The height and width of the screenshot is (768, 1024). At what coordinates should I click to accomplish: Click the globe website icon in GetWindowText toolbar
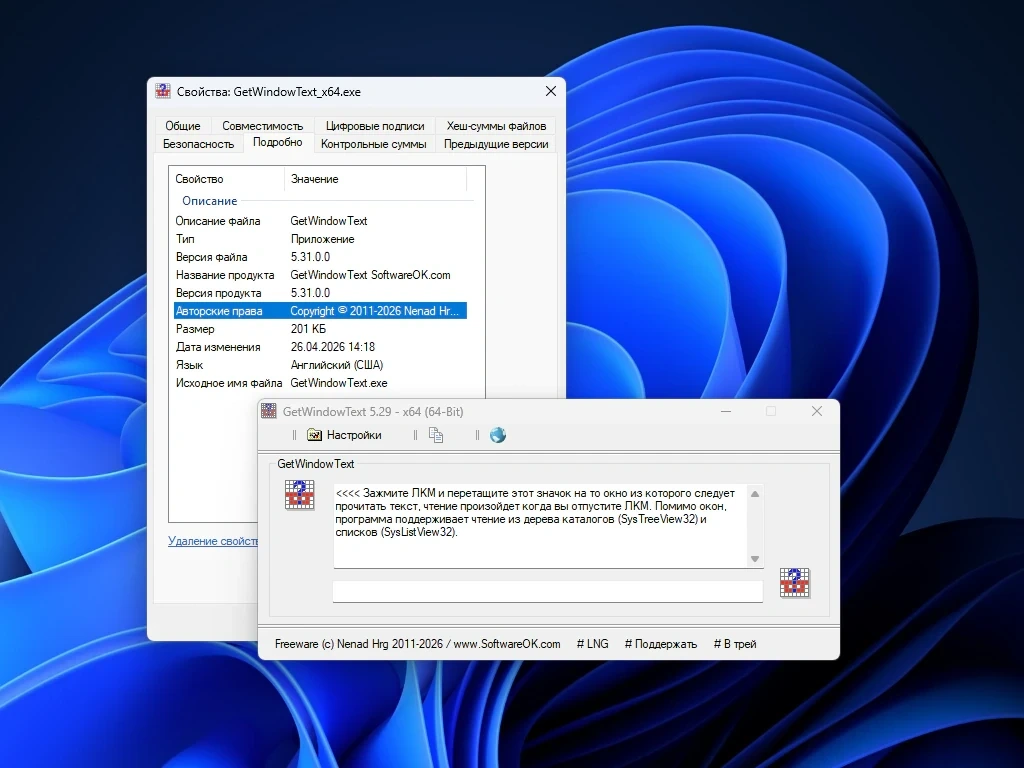tap(498, 435)
